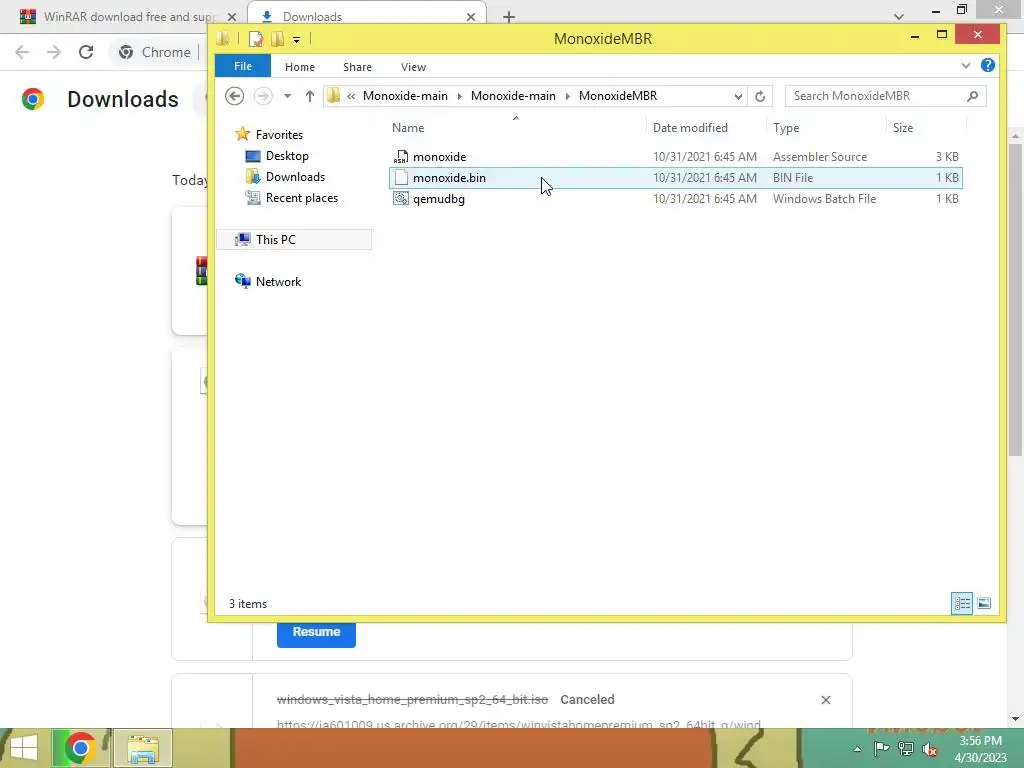
Task: Click the qemudbg batch file icon
Action: coord(400,199)
